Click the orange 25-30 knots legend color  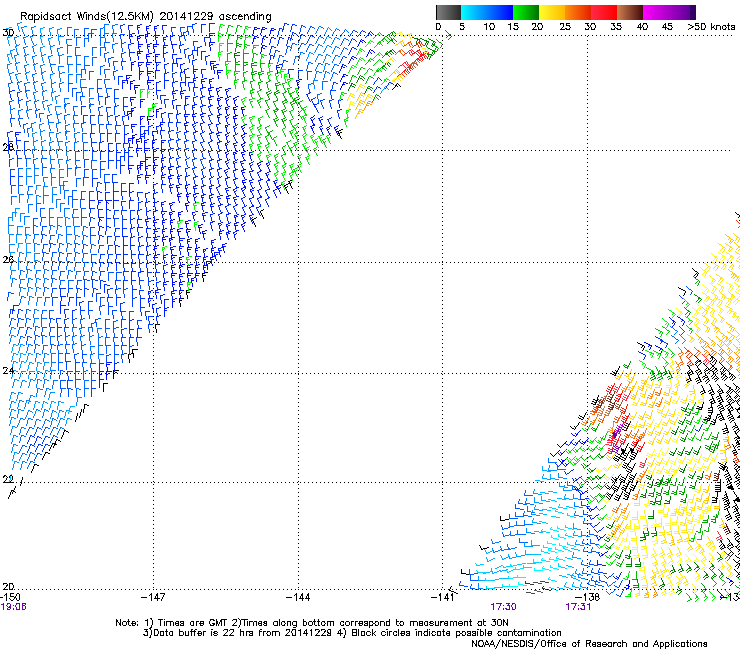click(578, 12)
